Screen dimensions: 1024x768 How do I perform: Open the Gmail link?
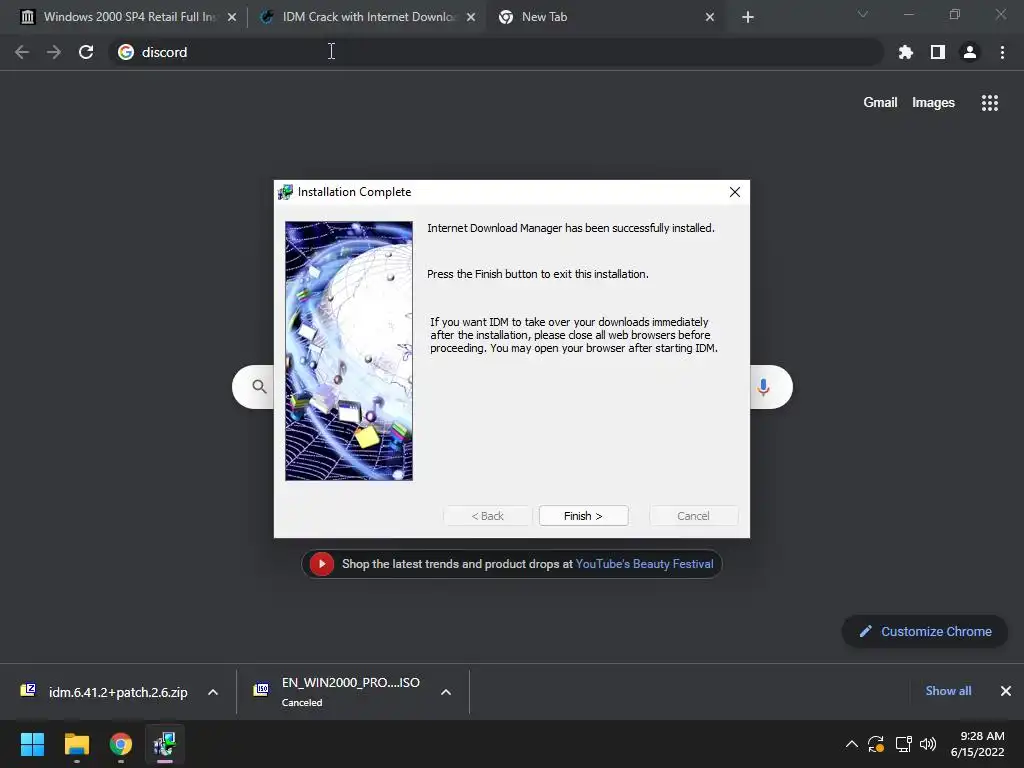(x=880, y=103)
